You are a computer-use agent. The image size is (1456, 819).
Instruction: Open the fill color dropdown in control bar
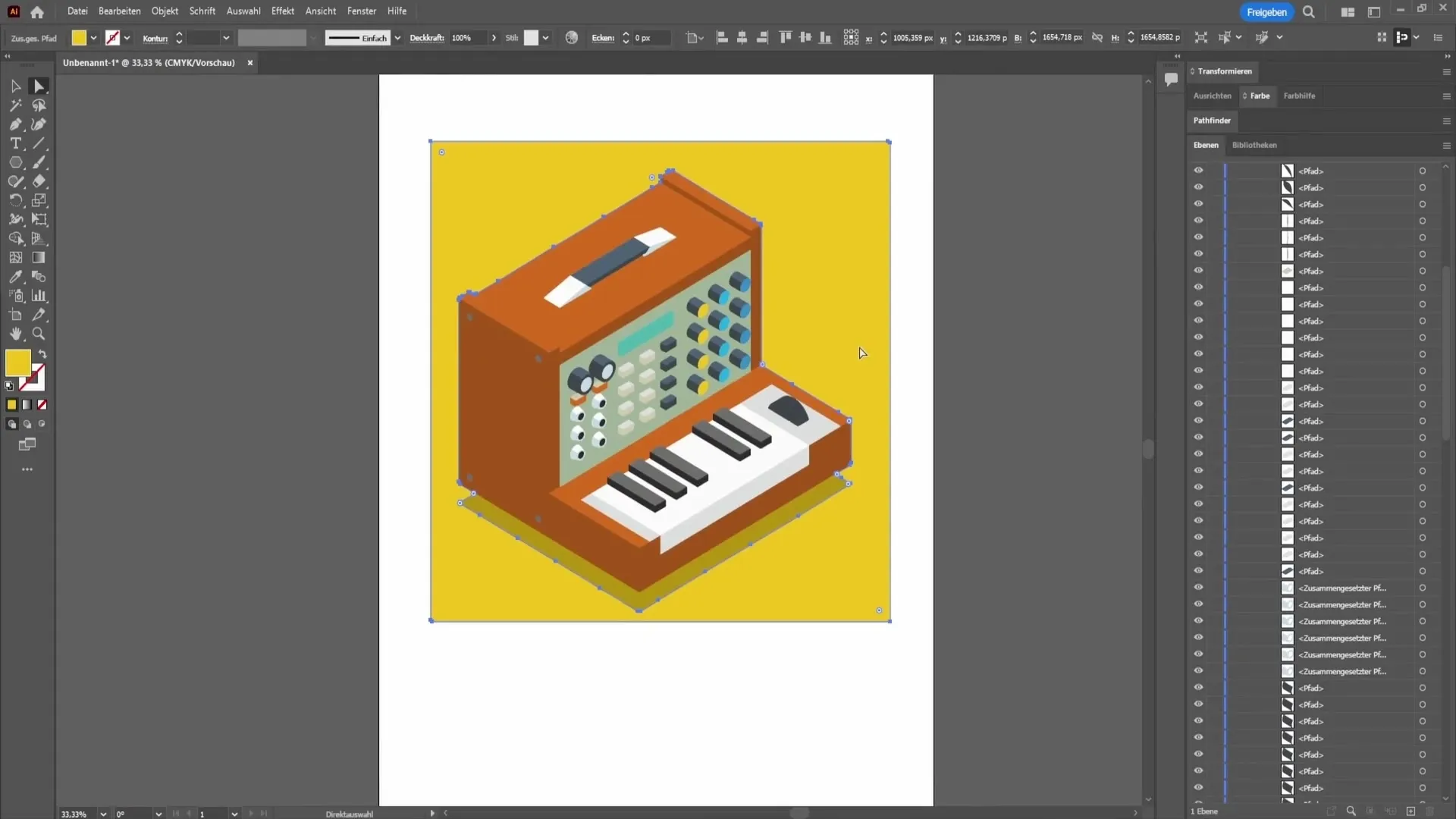pos(93,38)
